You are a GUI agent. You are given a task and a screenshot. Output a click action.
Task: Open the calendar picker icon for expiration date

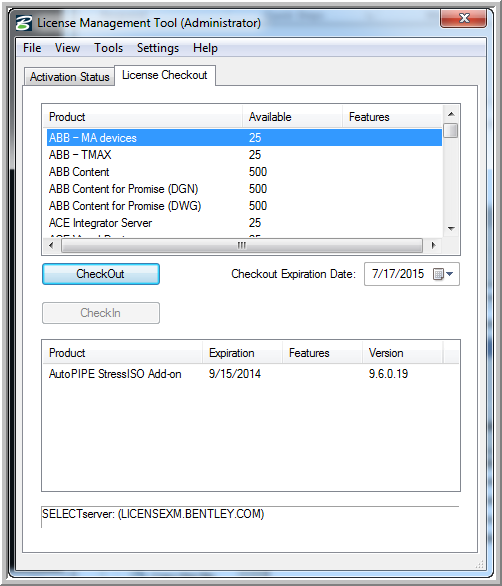438,274
